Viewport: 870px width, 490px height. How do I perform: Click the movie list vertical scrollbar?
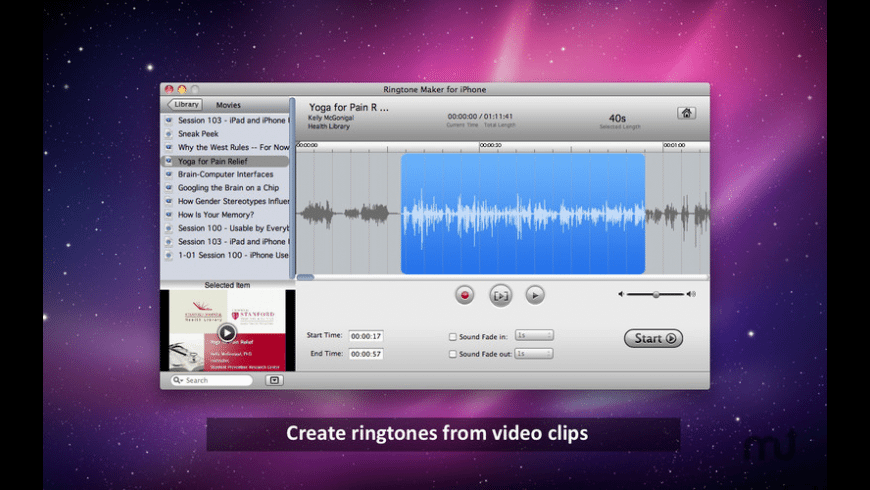pyautogui.click(x=292, y=189)
